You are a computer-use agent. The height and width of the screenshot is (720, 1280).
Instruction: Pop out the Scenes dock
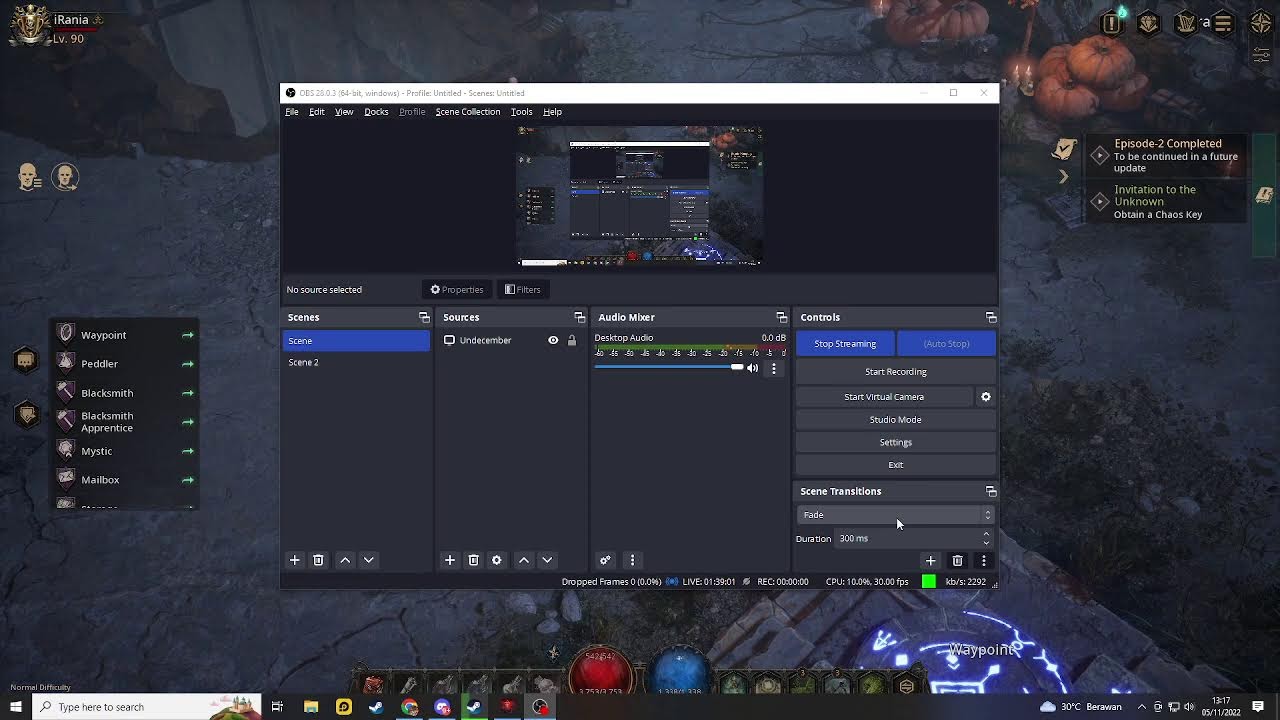pos(424,317)
